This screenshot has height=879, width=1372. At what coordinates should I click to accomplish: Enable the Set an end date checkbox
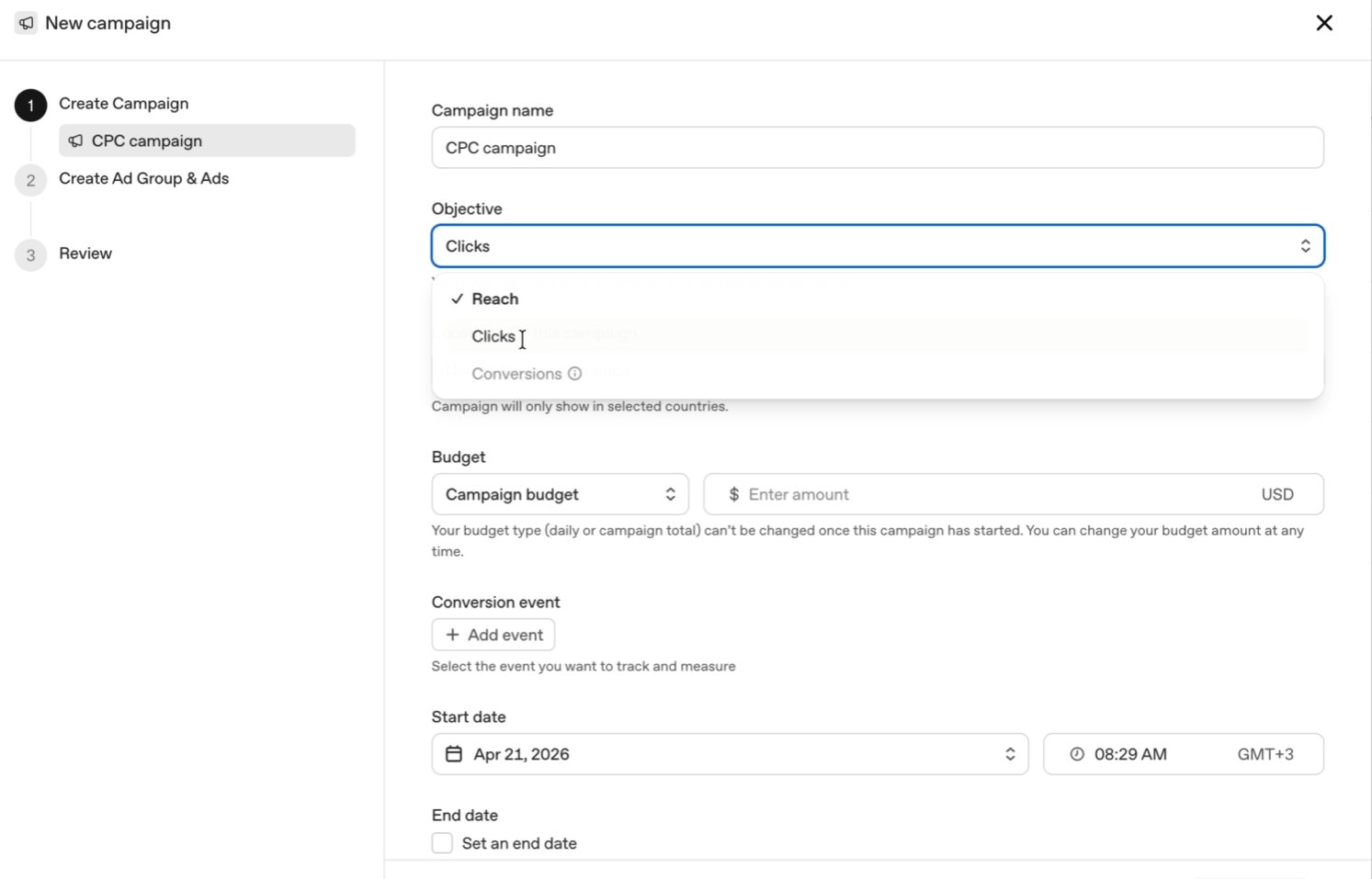[441, 842]
